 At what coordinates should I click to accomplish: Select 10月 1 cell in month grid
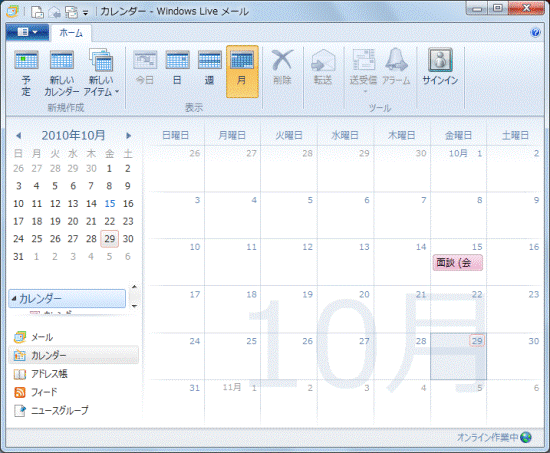pyautogui.click(x=458, y=168)
